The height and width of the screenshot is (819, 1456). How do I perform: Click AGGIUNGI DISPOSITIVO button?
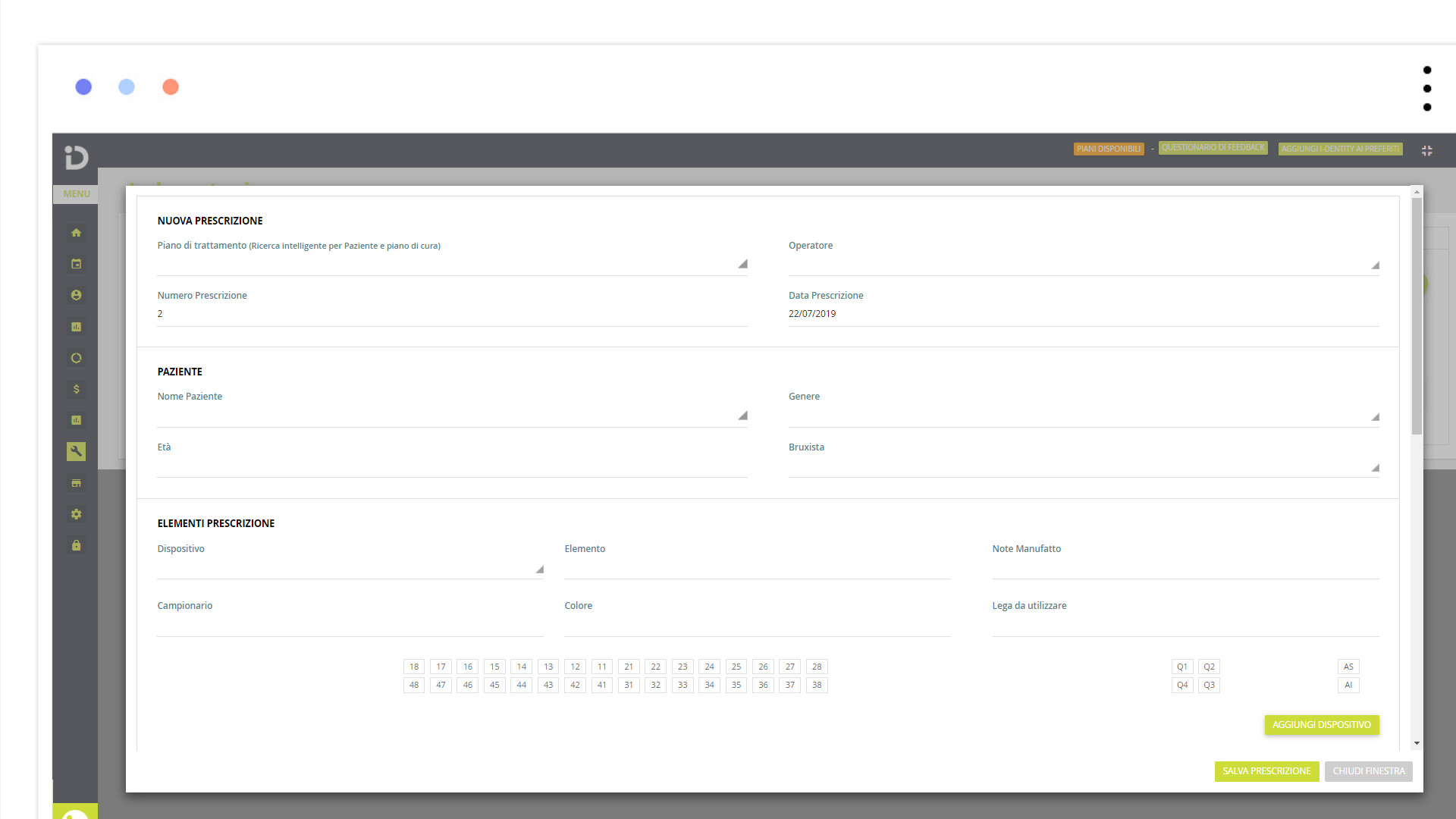(x=1322, y=725)
